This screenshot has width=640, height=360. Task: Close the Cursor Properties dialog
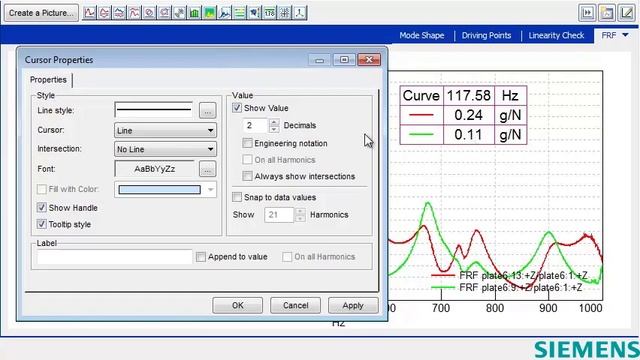tap(369, 60)
